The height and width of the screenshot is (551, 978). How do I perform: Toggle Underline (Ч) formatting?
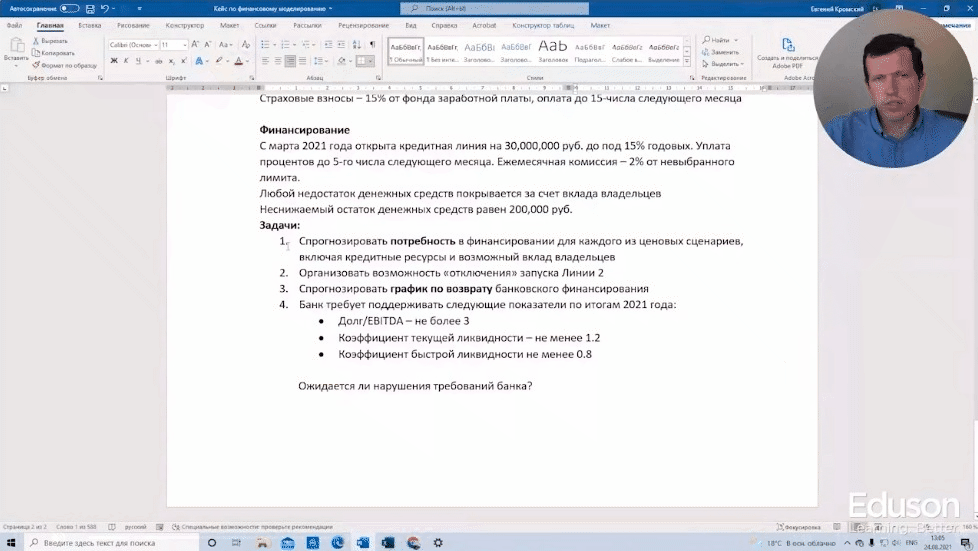click(x=138, y=61)
